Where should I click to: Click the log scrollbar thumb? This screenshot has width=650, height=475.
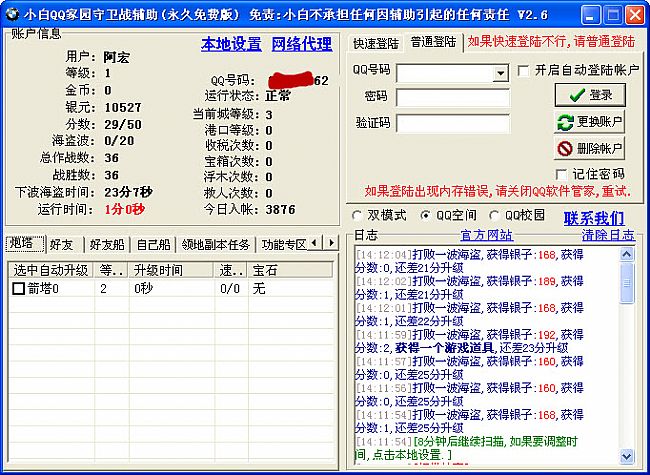click(x=627, y=283)
